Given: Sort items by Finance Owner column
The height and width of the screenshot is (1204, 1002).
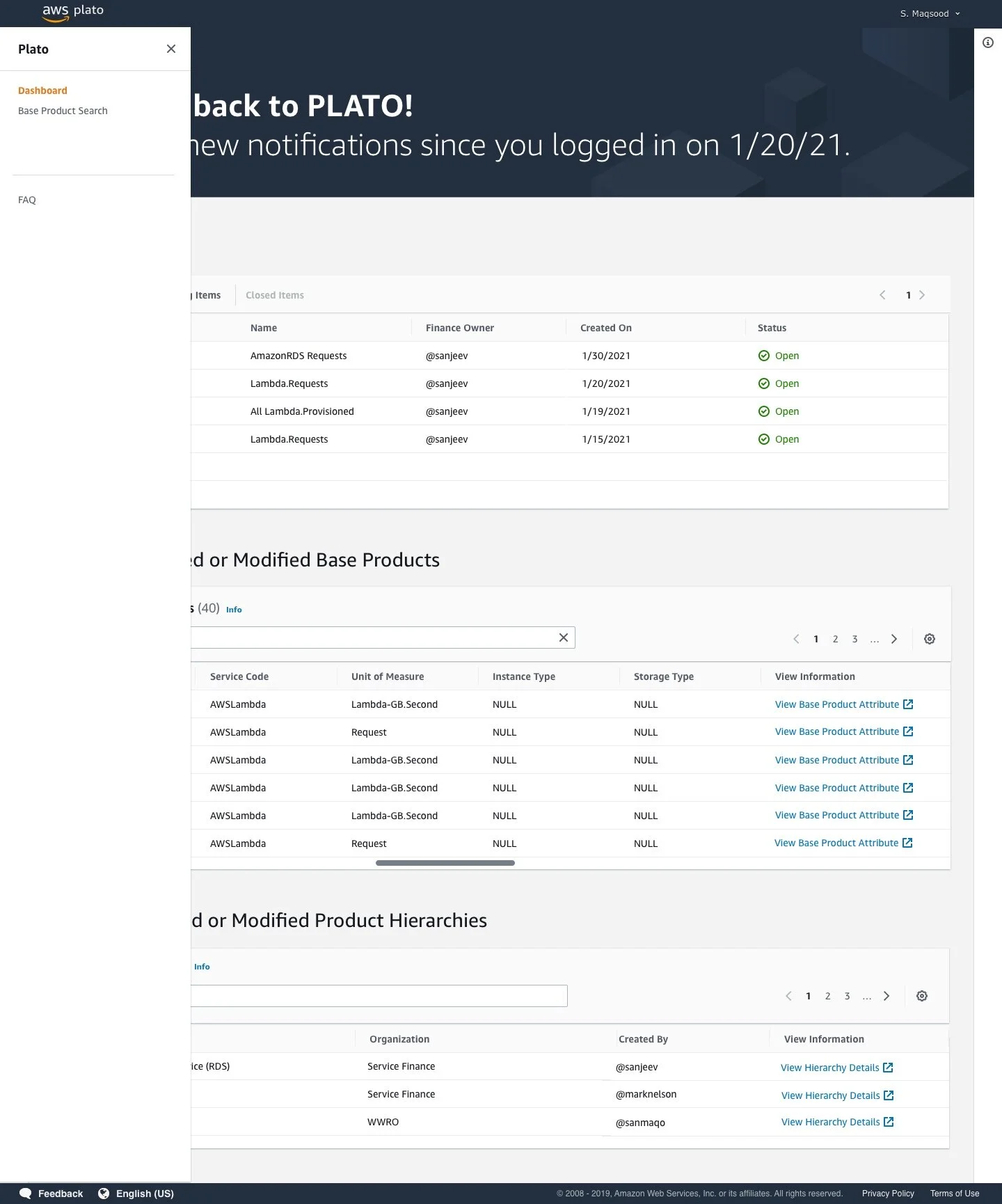Looking at the screenshot, I should point(460,328).
